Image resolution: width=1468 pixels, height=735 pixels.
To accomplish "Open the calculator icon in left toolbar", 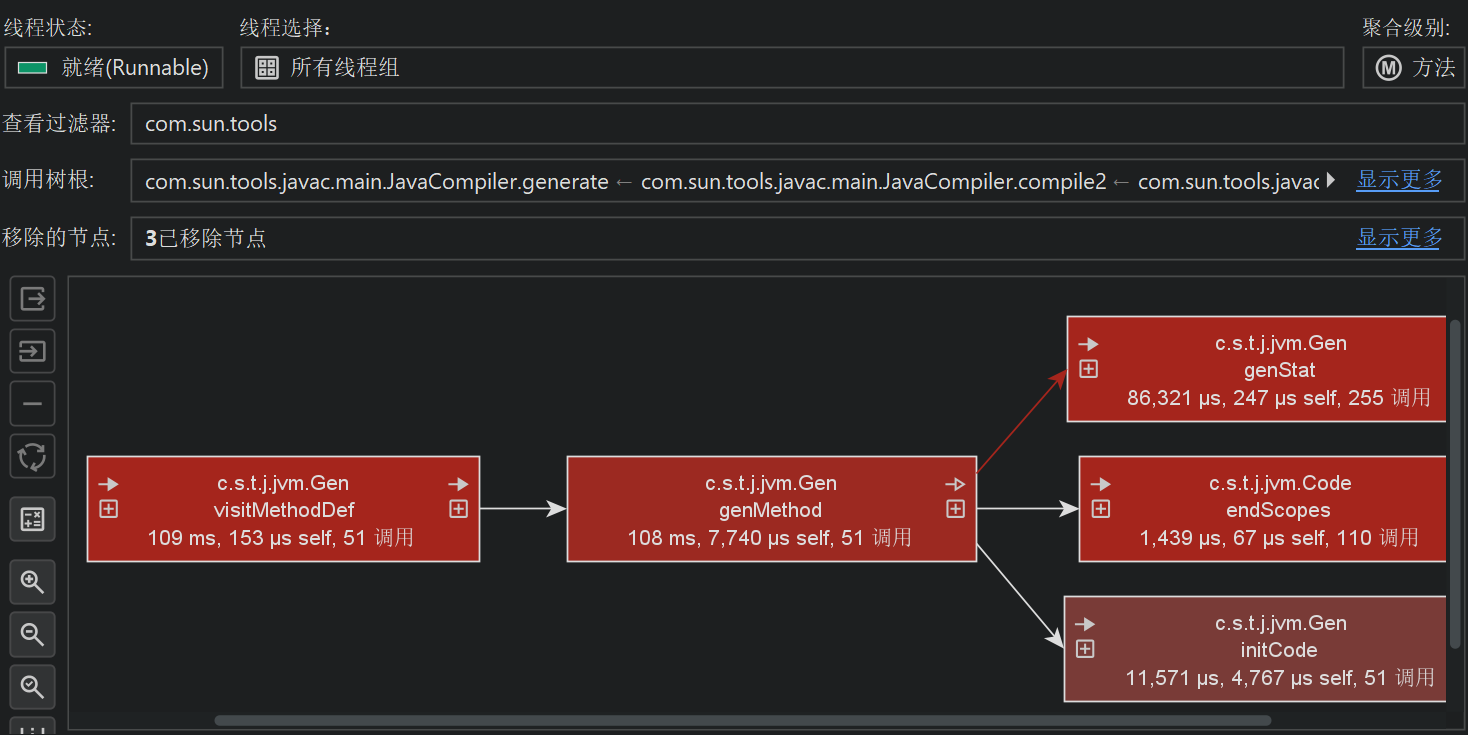I will (32, 519).
